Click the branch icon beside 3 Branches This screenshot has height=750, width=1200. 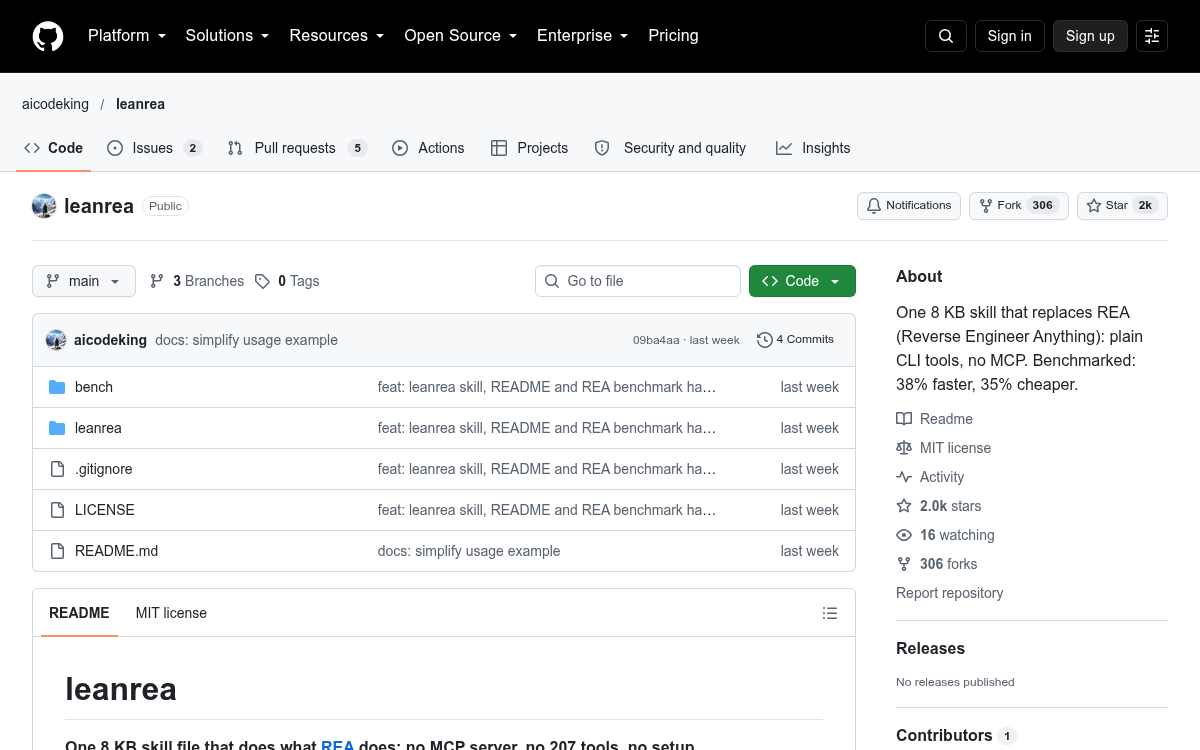coord(157,281)
